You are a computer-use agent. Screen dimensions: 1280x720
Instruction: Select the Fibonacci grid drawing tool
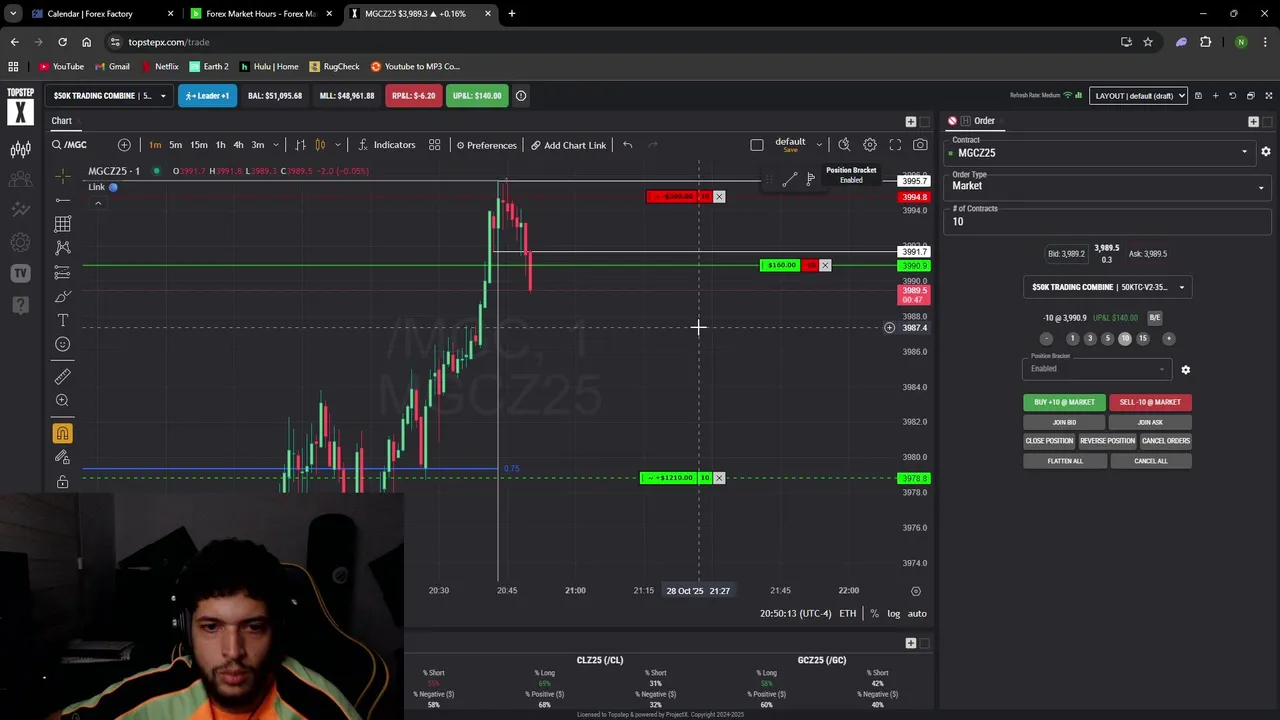point(62,224)
